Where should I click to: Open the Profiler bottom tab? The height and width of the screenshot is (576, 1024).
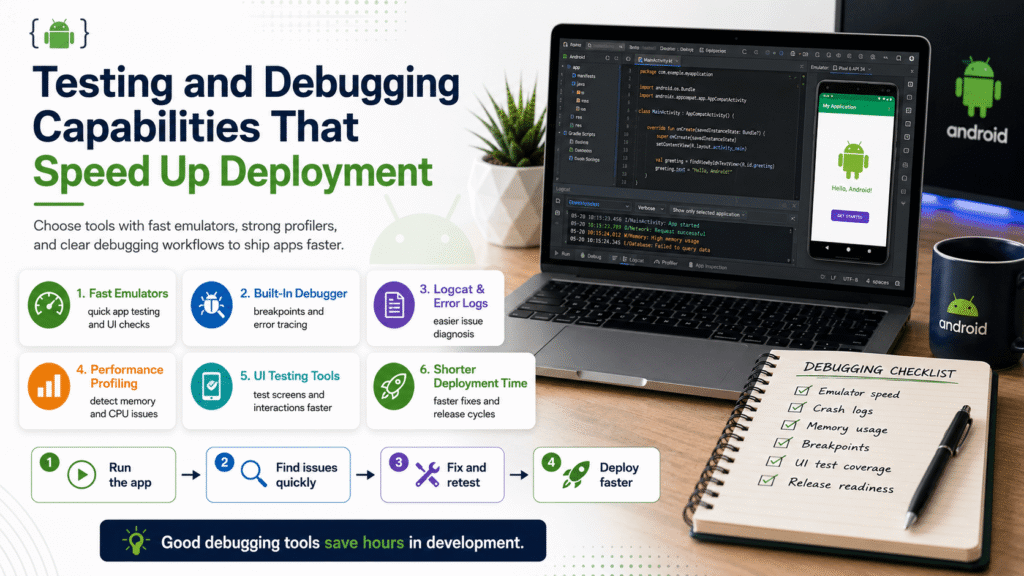tap(666, 263)
